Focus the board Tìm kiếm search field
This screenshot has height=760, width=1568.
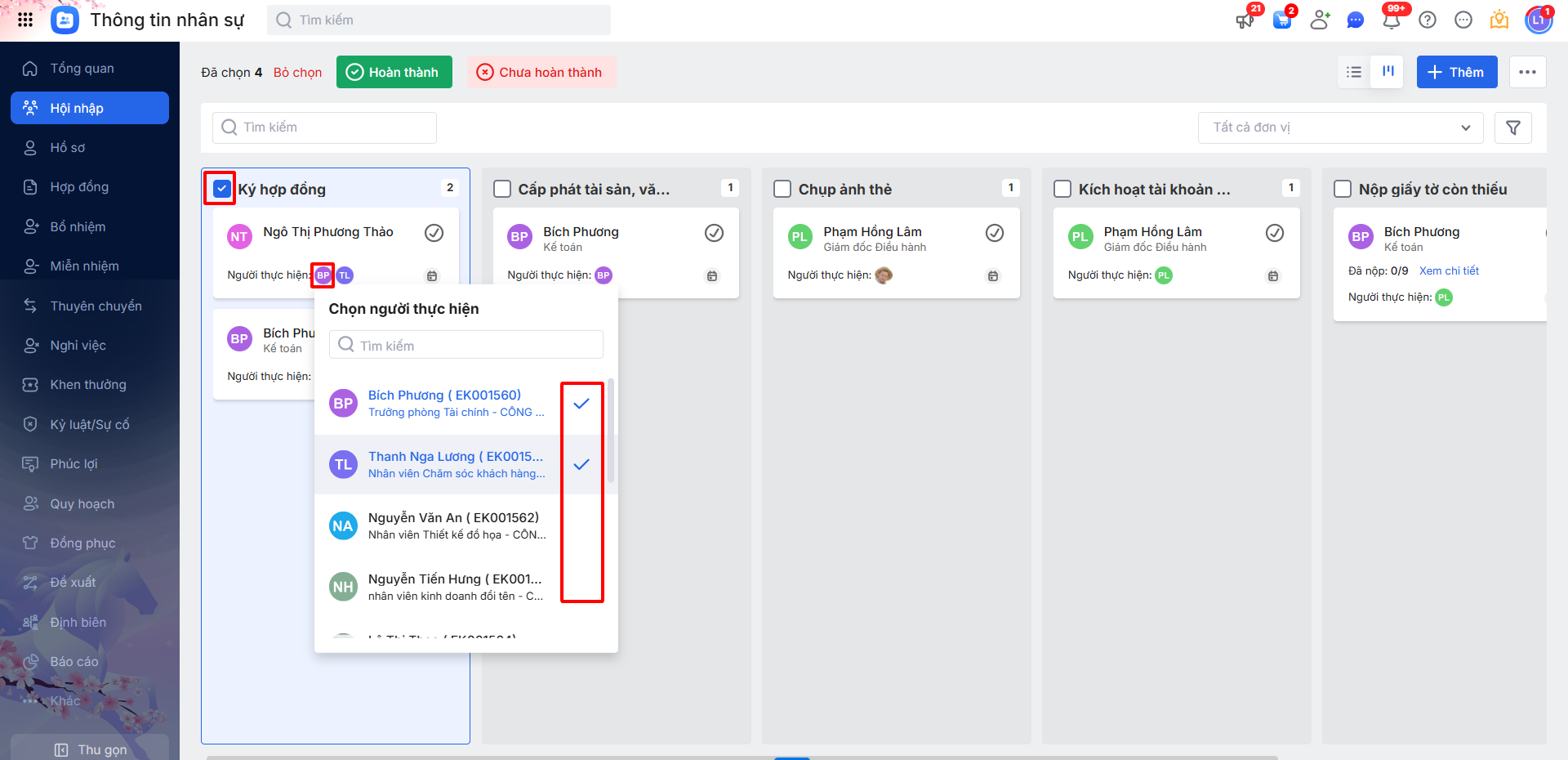click(x=324, y=127)
